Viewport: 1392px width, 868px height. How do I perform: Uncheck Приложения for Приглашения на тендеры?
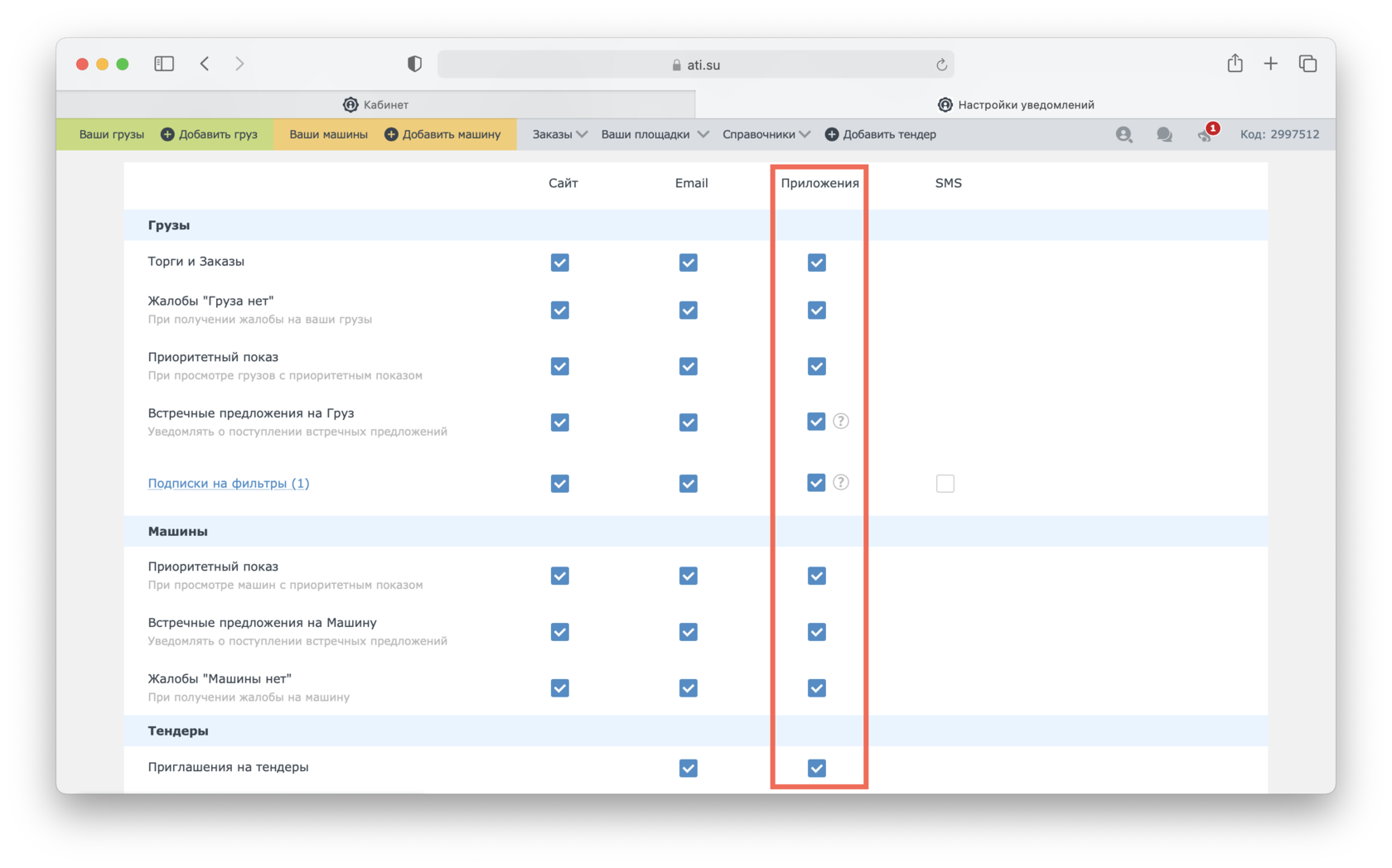point(817,769)
